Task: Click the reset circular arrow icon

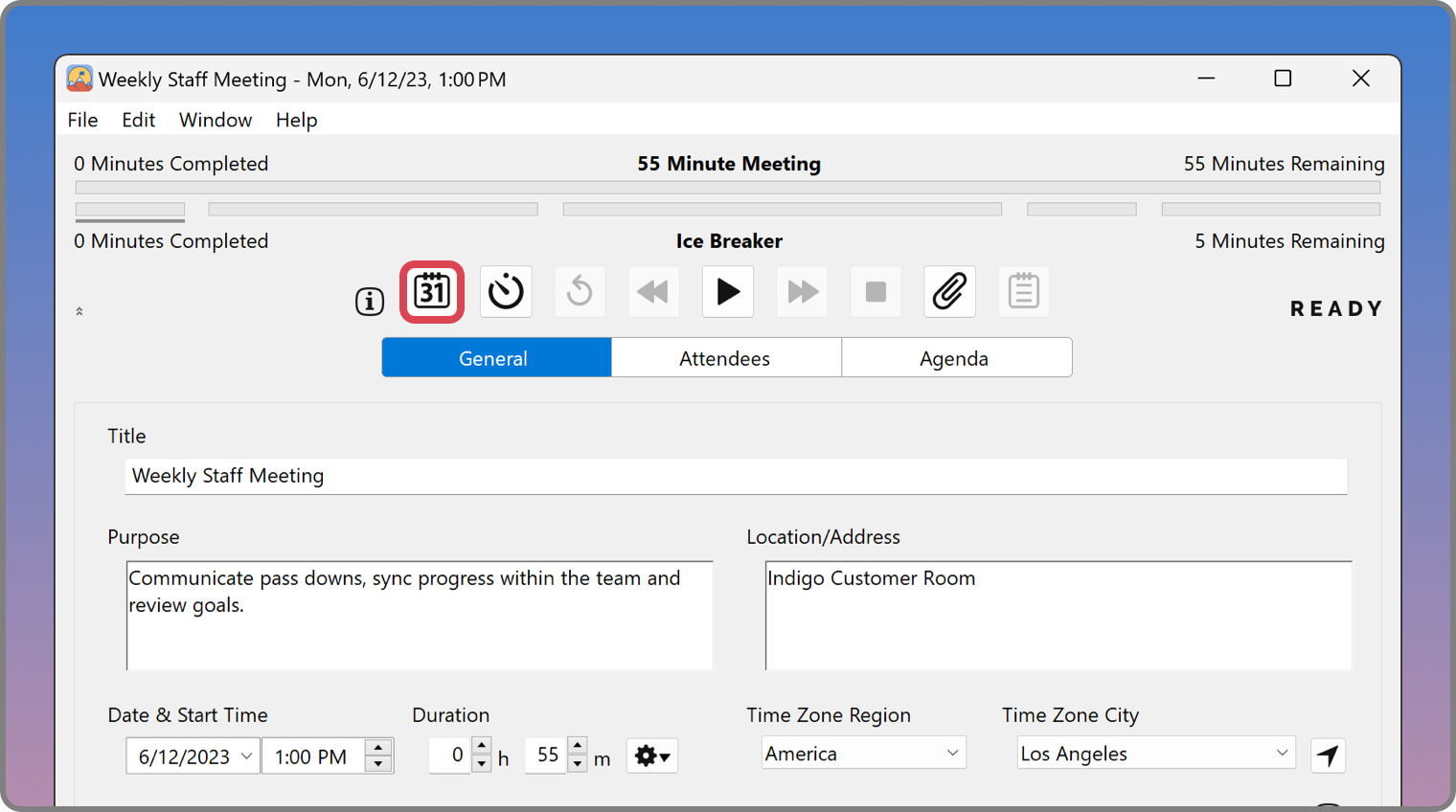Action: 580,292
